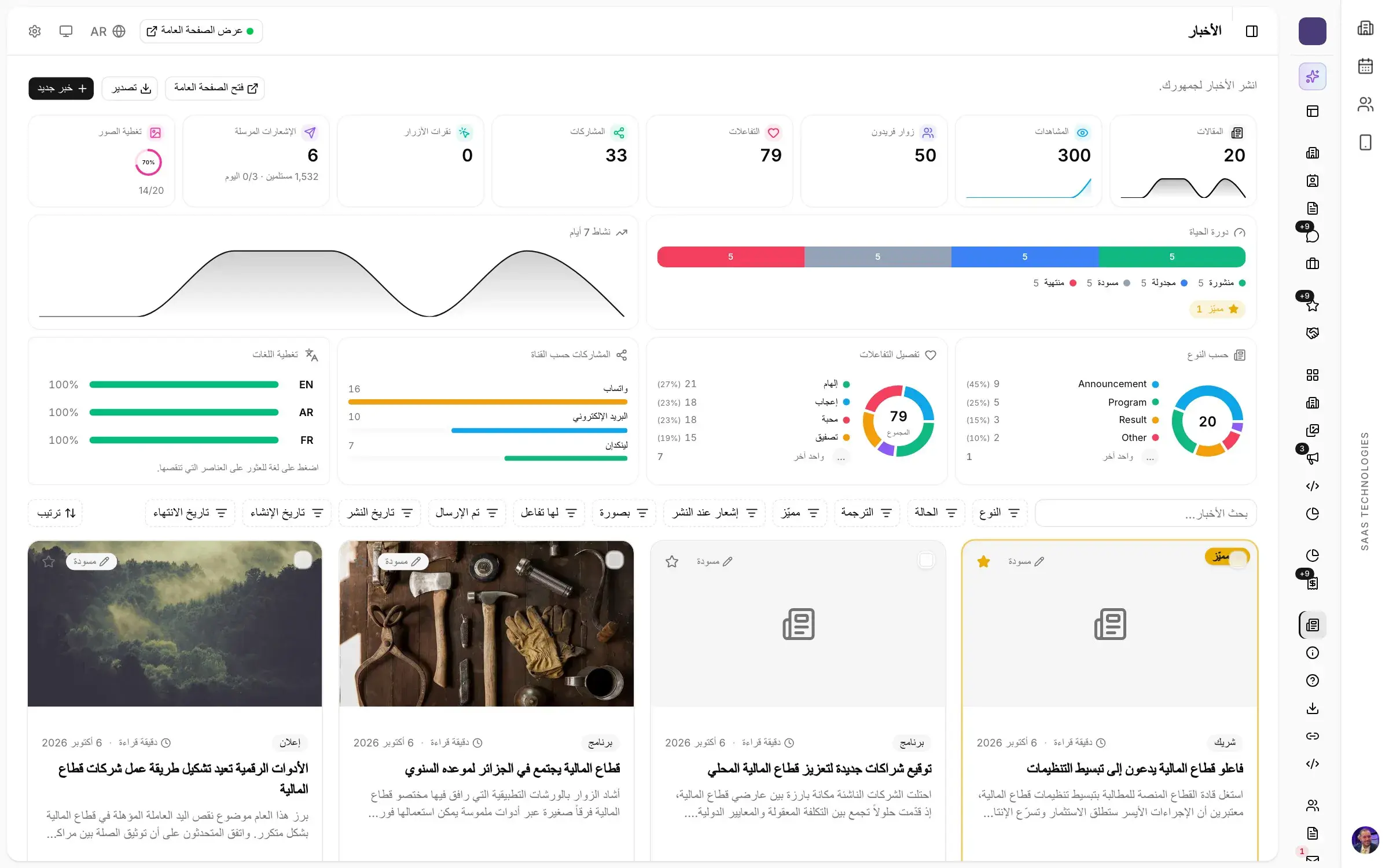Viewport: 1389px width, 868px height.
Task: Click the خبر جديد button
Action: click(x=61, y=88)
